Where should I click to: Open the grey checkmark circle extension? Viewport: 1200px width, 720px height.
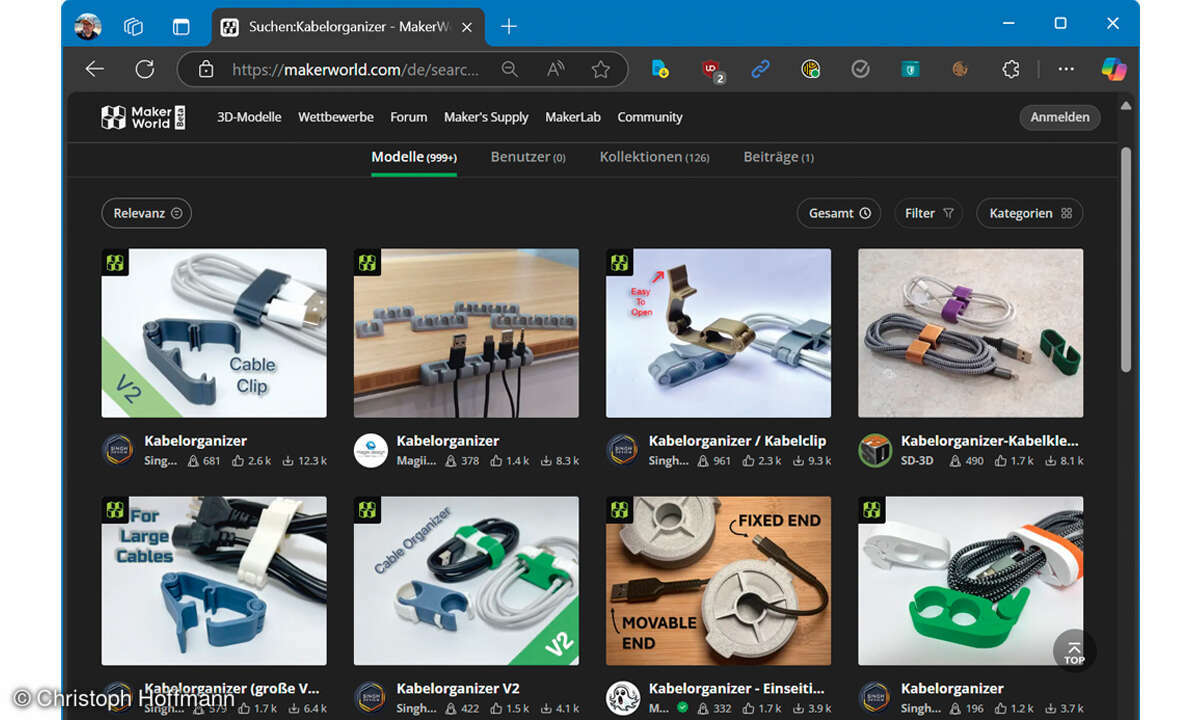[860, 69]
